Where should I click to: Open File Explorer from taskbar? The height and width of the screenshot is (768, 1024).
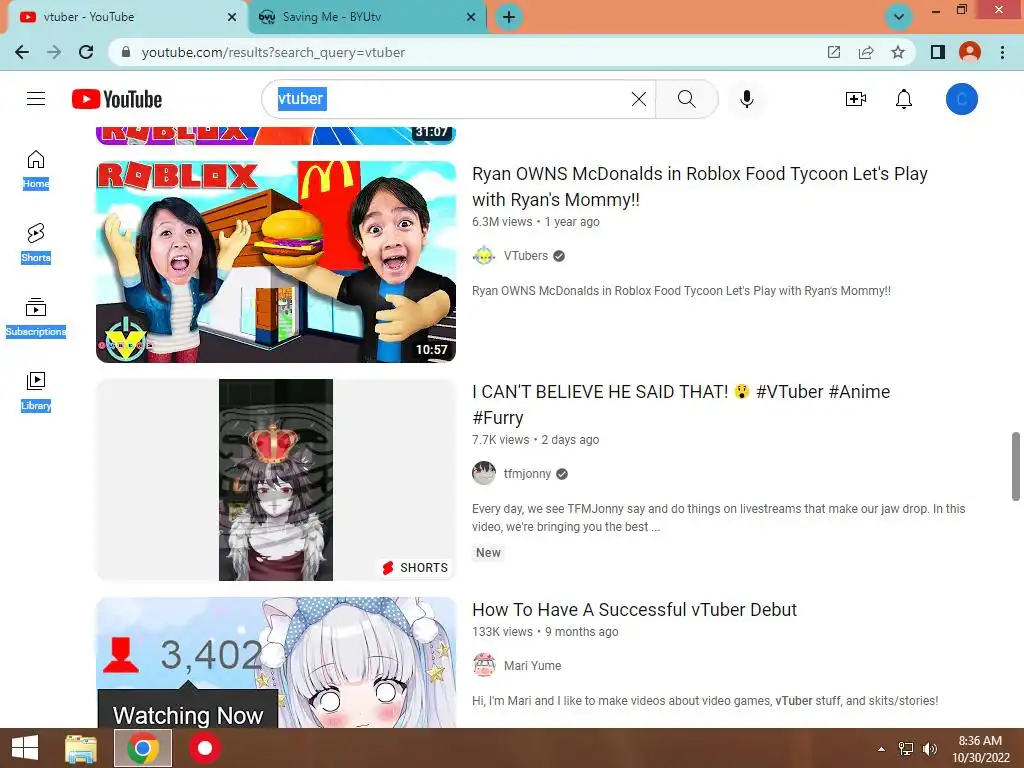[81, 748]
